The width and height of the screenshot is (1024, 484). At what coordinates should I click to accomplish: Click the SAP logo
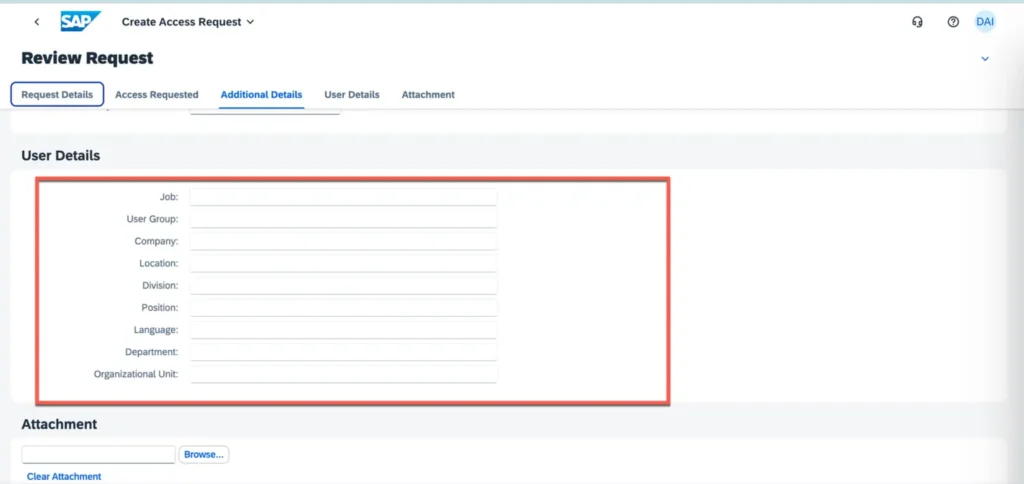(80, 21)
